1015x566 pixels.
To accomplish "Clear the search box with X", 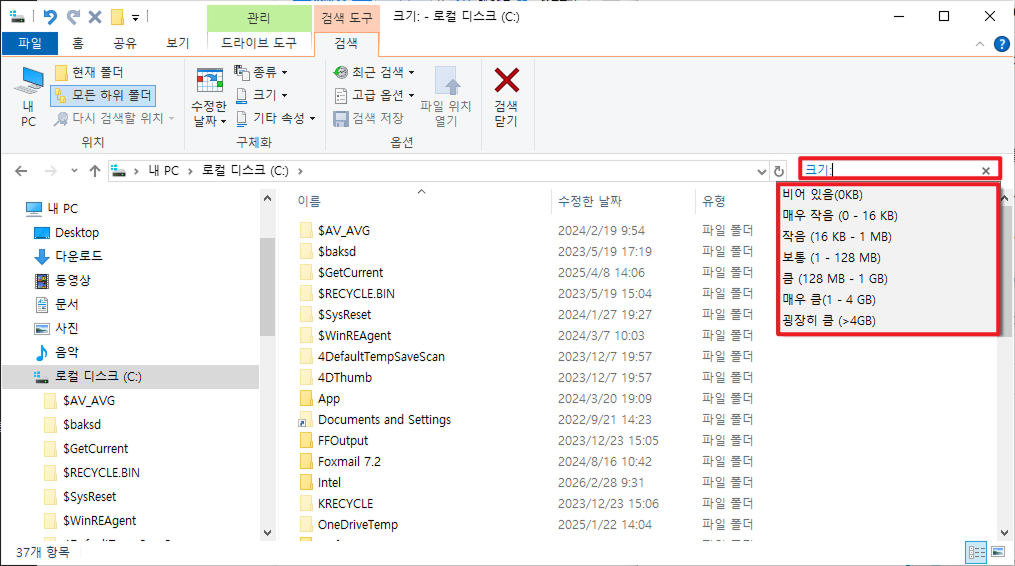I will [x=985, y=170].
